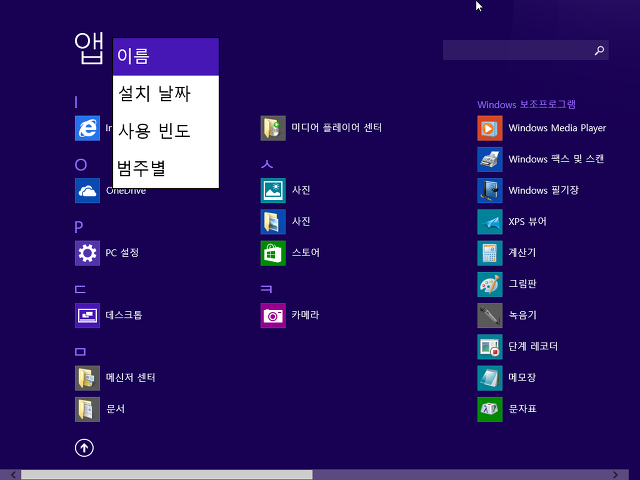The image size is (640, 480).
Task: Click the scrollbar left arrow
Action: [x=13, y=475]
